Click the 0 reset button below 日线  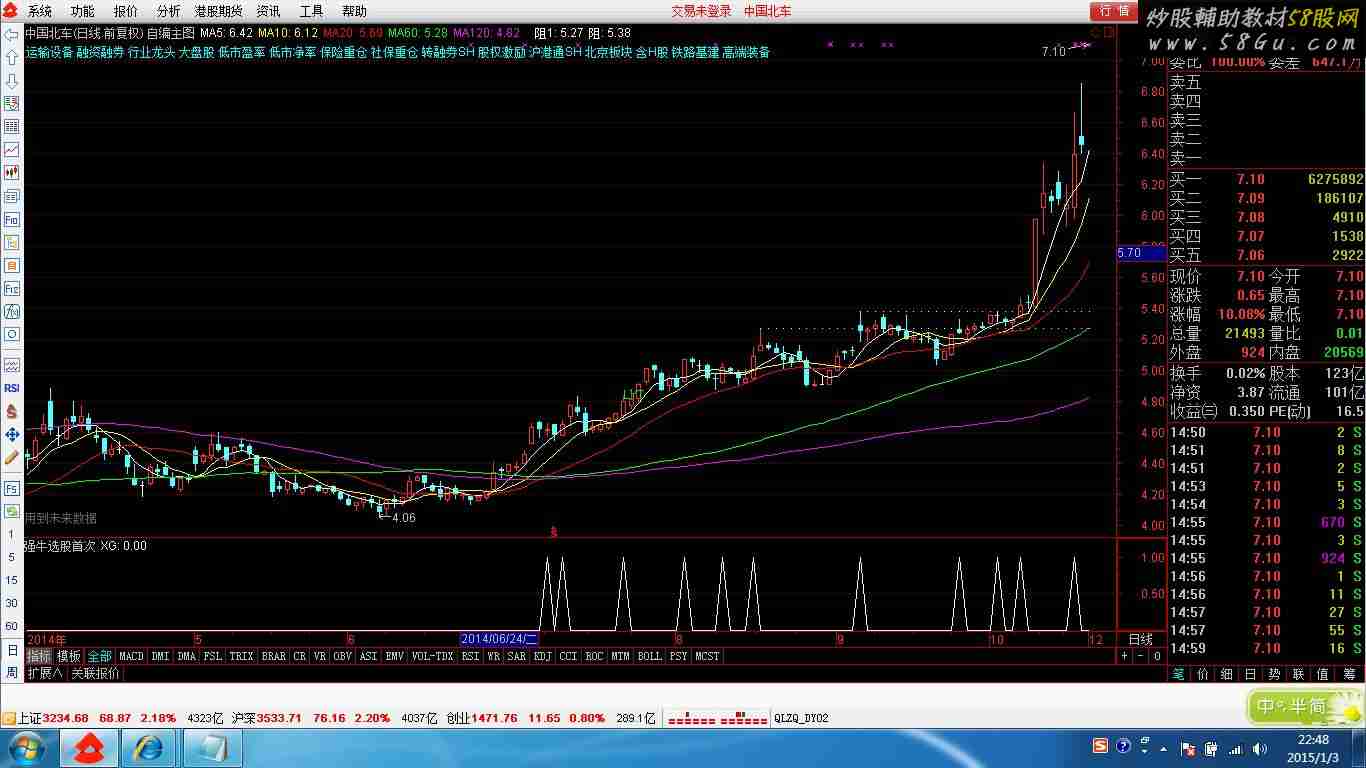pyautogui.click(x=1157, y=656)
